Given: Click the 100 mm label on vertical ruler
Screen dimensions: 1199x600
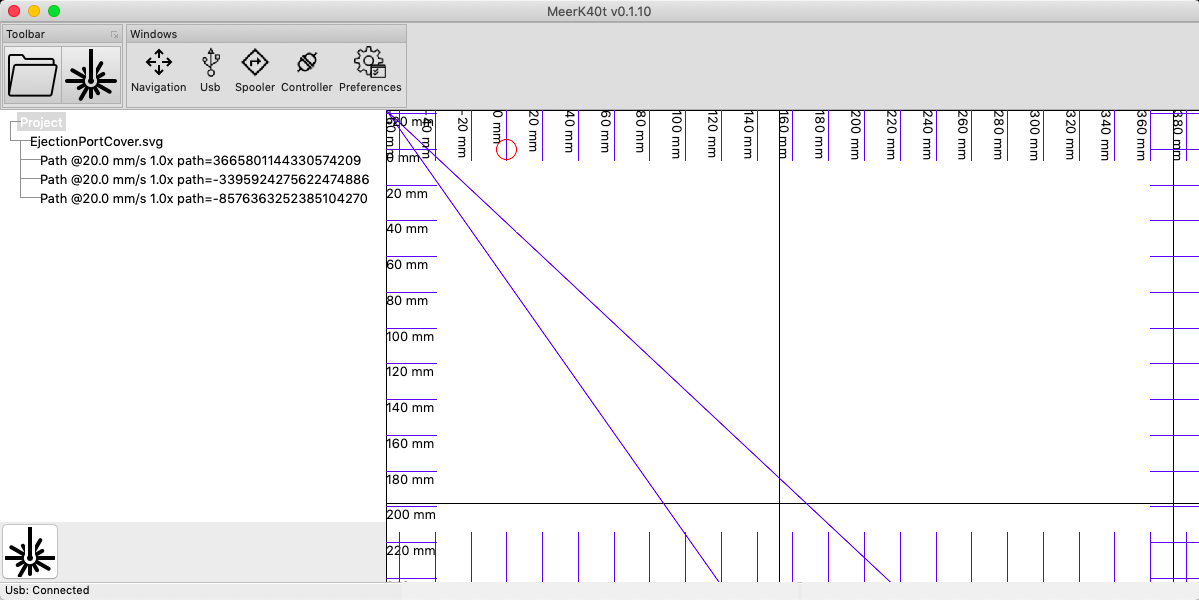Looking at the screenshot, I should tap(411, 336).
